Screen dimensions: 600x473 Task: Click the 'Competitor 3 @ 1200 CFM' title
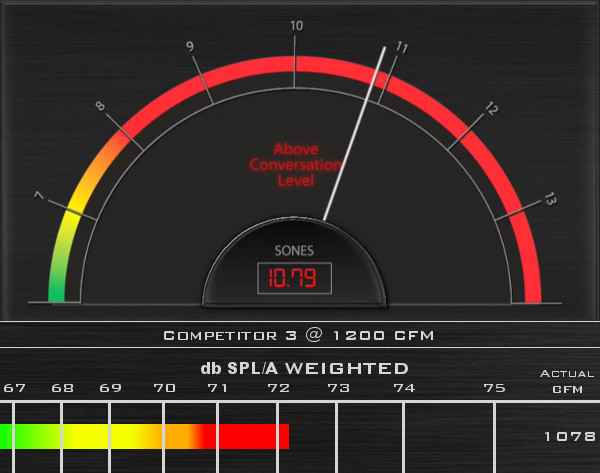coord(298,334)
